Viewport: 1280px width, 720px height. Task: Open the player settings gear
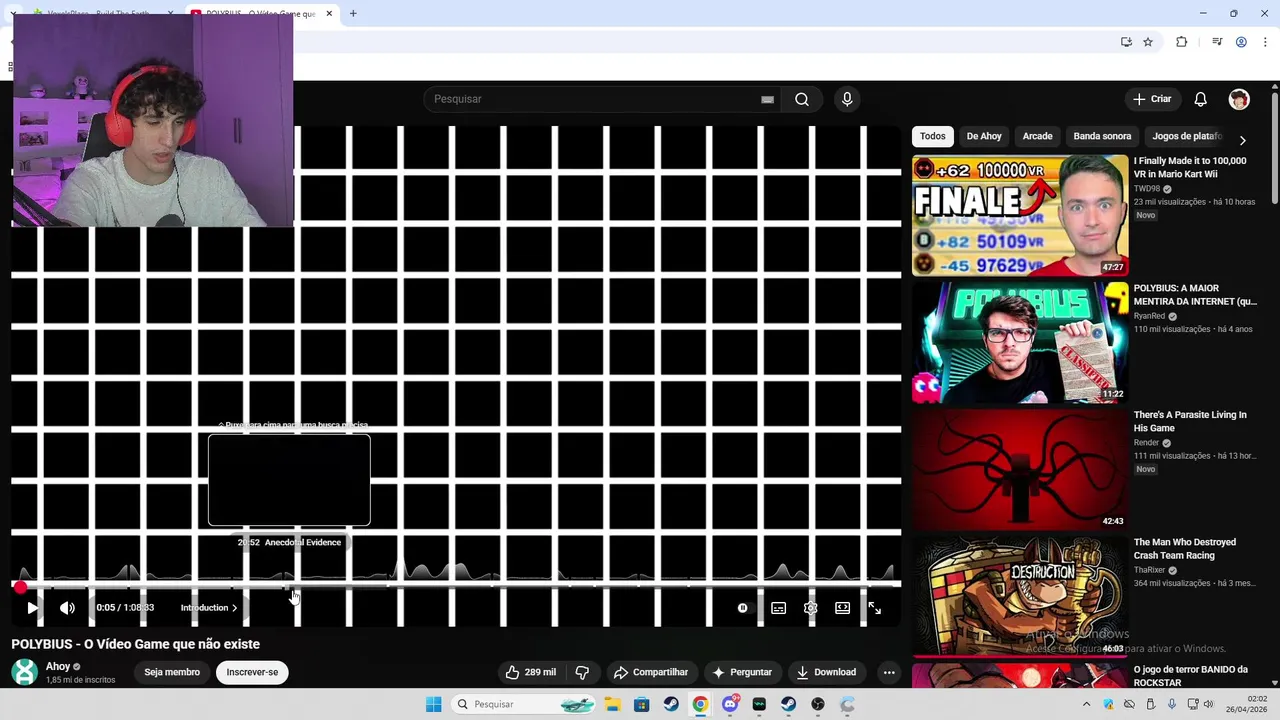[810, 608]
